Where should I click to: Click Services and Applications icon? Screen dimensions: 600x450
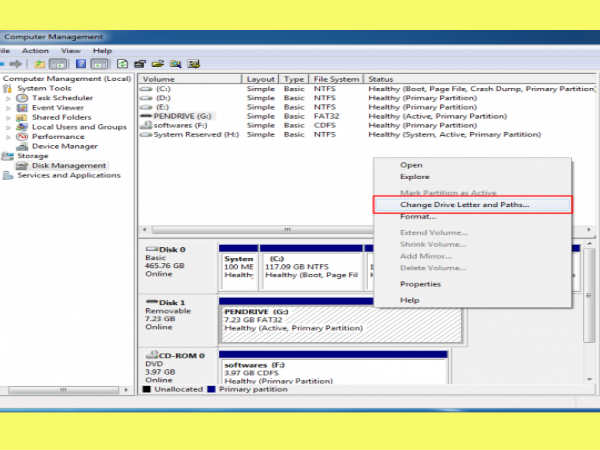(7, 175)
